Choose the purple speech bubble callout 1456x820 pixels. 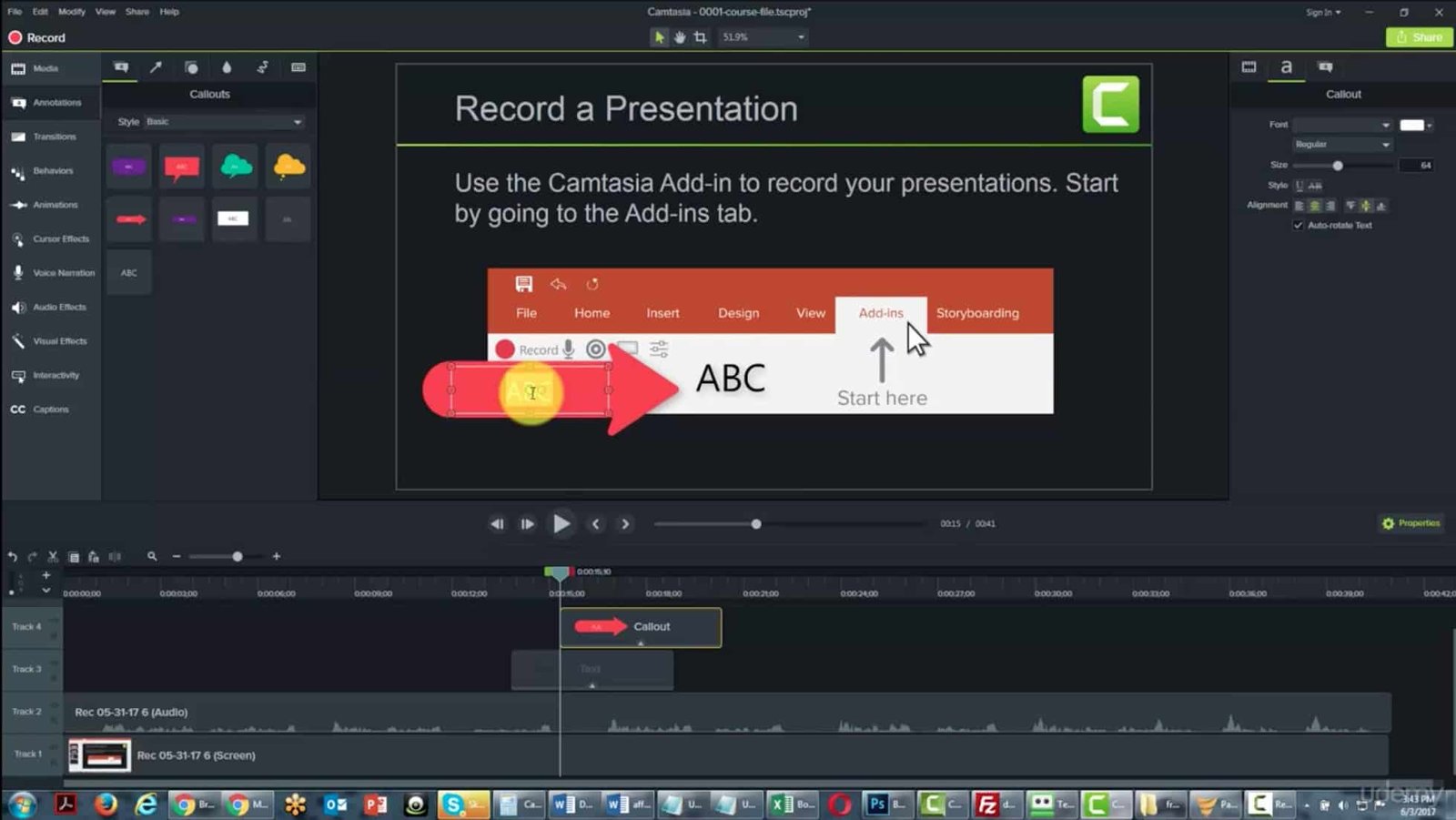click(x=129, y=167)
